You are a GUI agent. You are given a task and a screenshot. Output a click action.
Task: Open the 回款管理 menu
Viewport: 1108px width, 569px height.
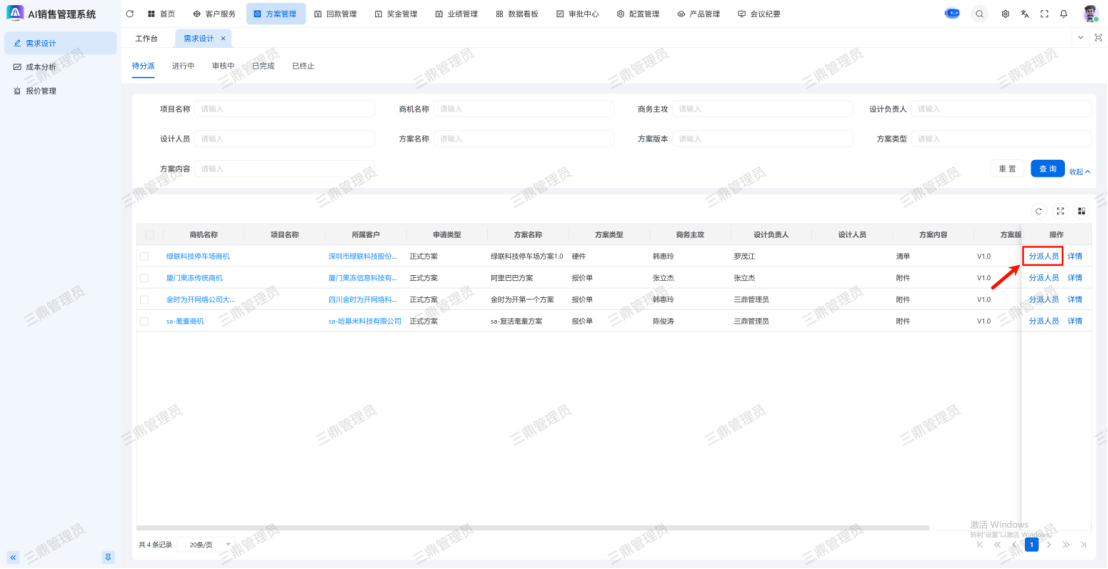(333, 14)
